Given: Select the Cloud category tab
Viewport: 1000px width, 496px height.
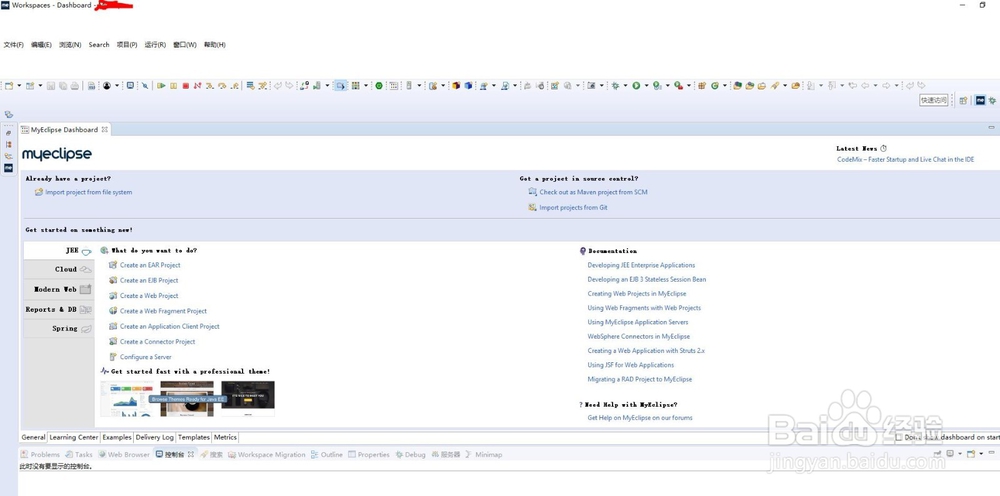Looking at the screenshot, I should tap(59, 269).
